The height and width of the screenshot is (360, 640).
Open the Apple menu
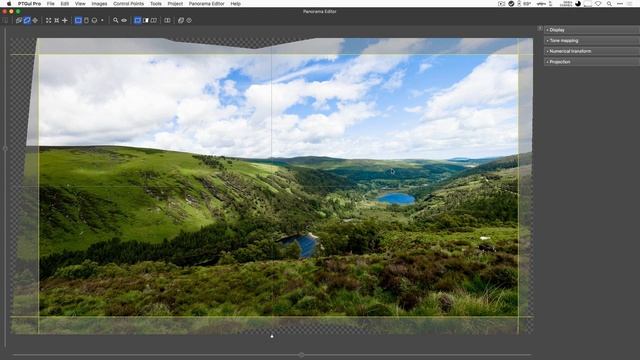[9, 3]
